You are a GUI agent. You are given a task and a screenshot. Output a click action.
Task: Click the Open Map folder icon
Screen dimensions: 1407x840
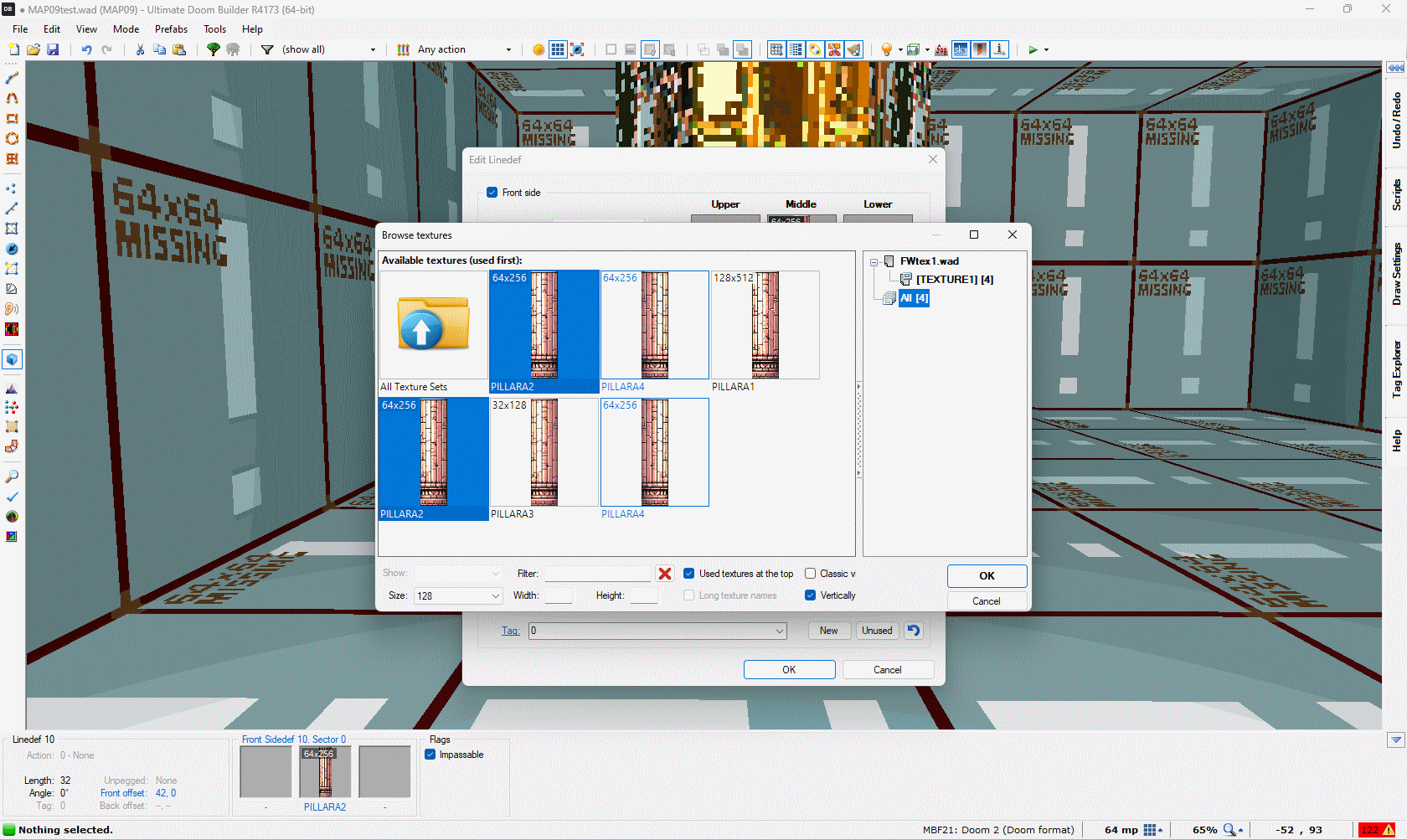point(33,49)
